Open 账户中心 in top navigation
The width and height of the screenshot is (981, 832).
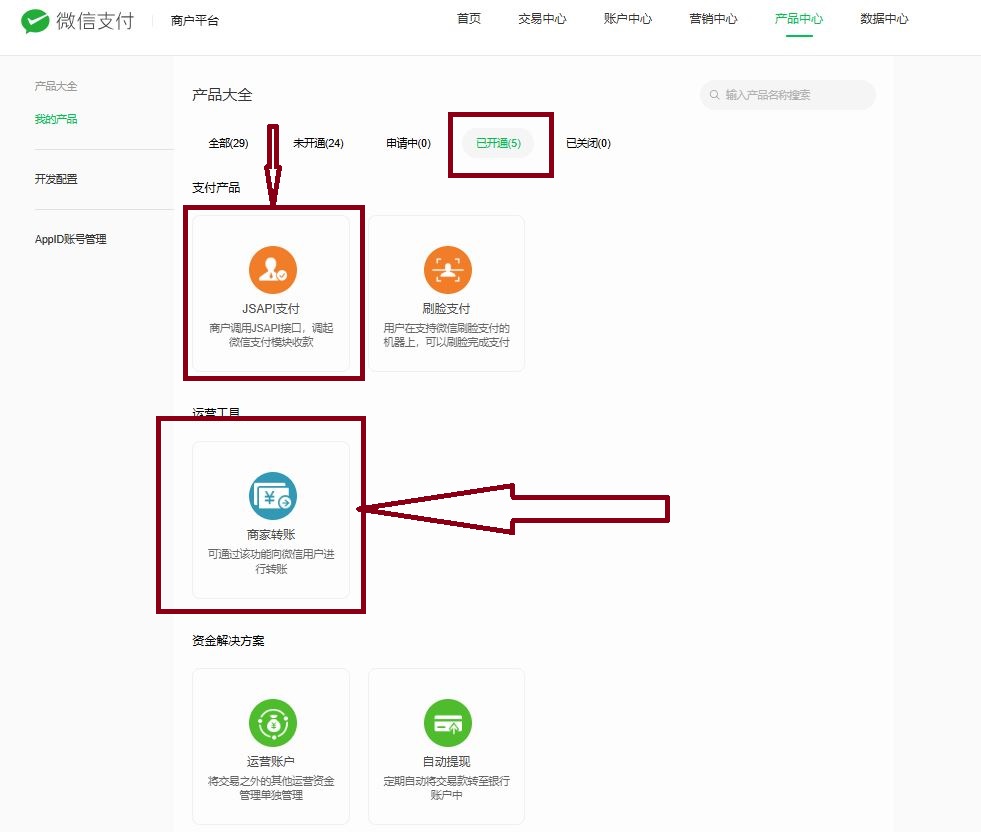[628, 19]
